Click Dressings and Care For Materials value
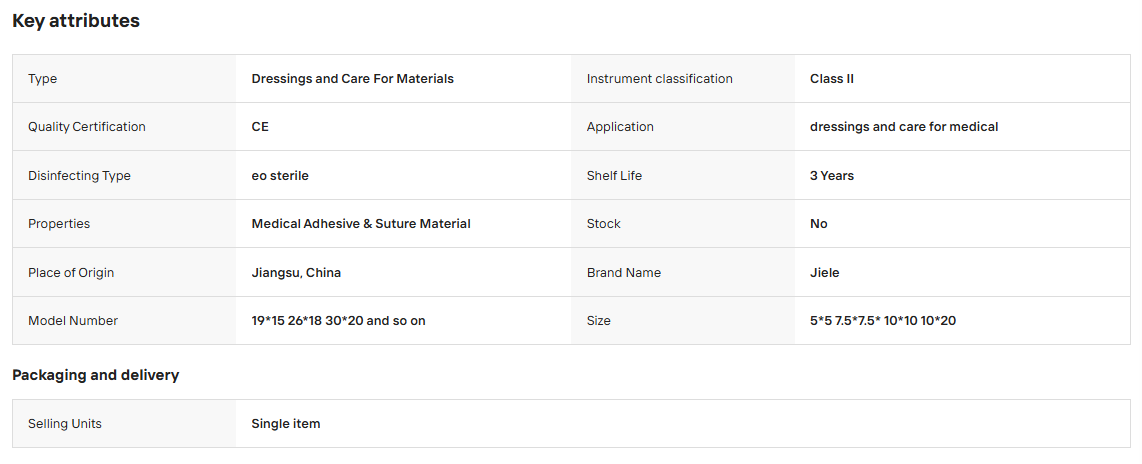 pos(353,79)
